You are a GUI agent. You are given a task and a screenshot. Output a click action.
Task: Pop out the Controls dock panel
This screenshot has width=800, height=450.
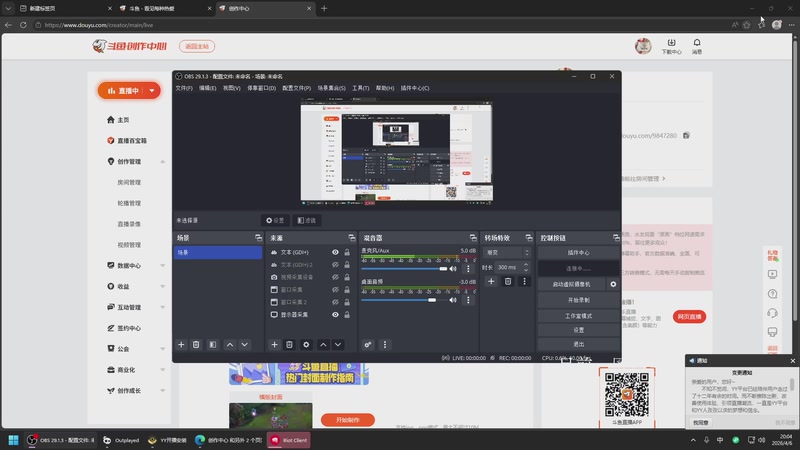tap(616, 238)
